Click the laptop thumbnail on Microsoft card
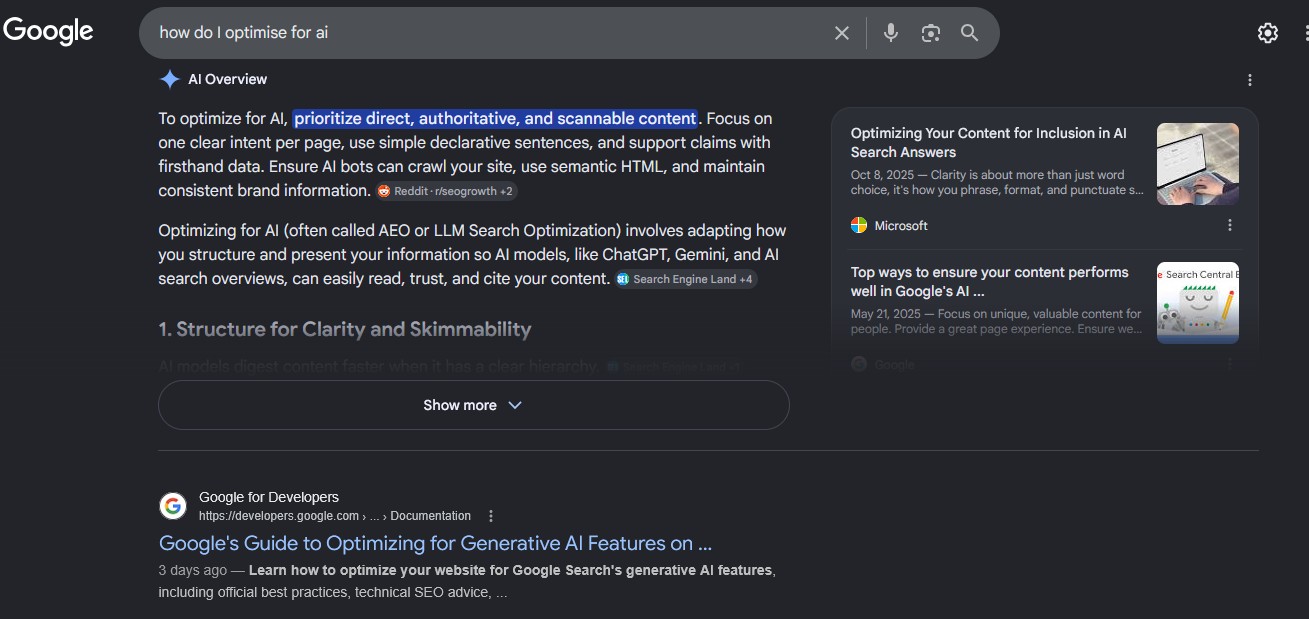Screen dimensions: 1309x619 [x=1198, y=164]
